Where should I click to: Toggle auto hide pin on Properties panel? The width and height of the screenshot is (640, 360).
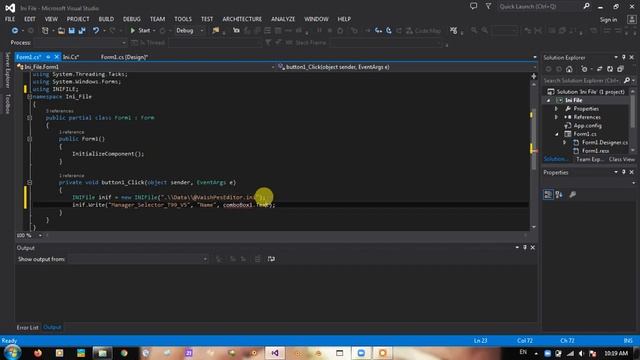click(x=624, y=172)
